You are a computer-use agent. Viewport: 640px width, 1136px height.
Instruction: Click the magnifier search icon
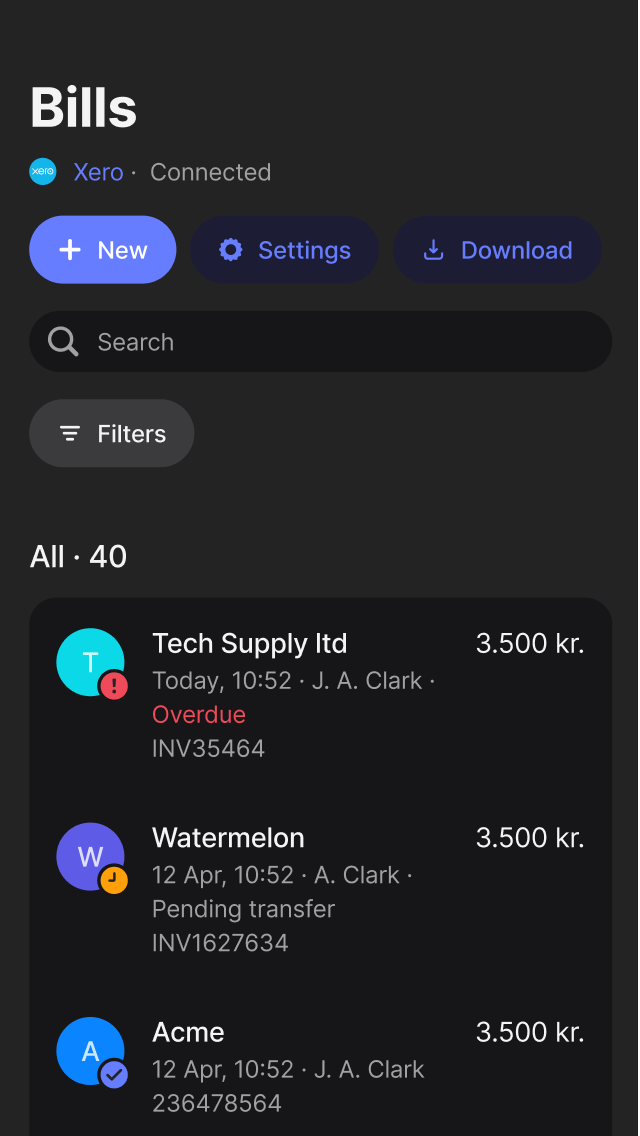pos(63,342)
